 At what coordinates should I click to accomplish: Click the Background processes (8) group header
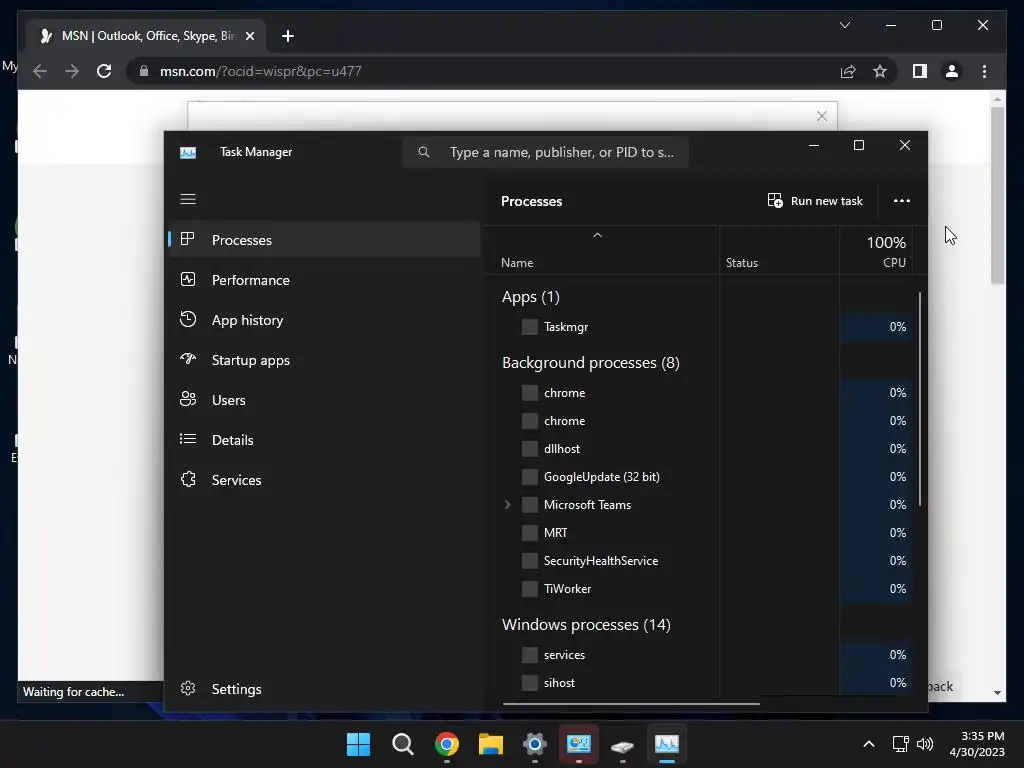(590, 362)
